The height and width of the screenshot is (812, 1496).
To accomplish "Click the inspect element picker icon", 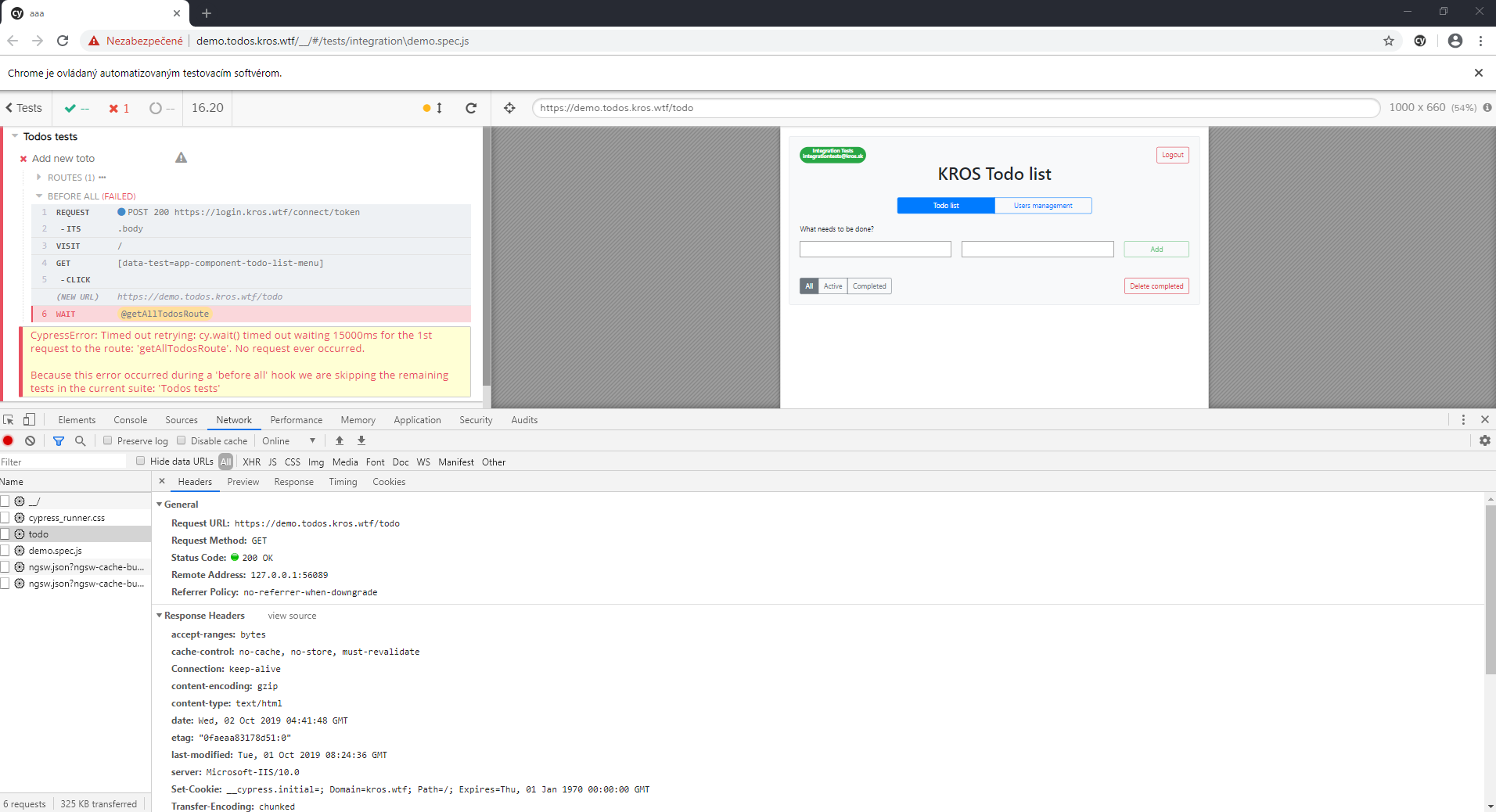I will pos(9,419).
